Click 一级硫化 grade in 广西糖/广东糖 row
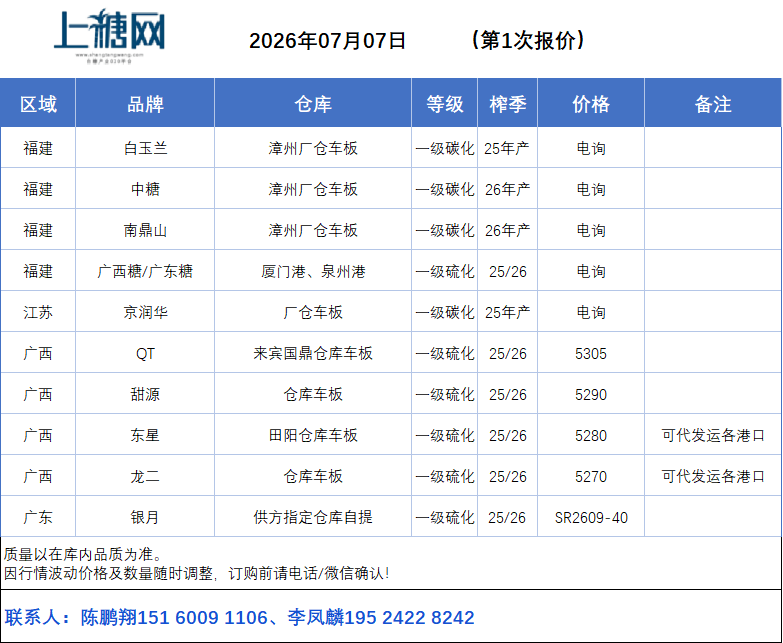Image resolution: width=783 pixels, height=643 pixels. pyautogui.click(x=444, y=271)
